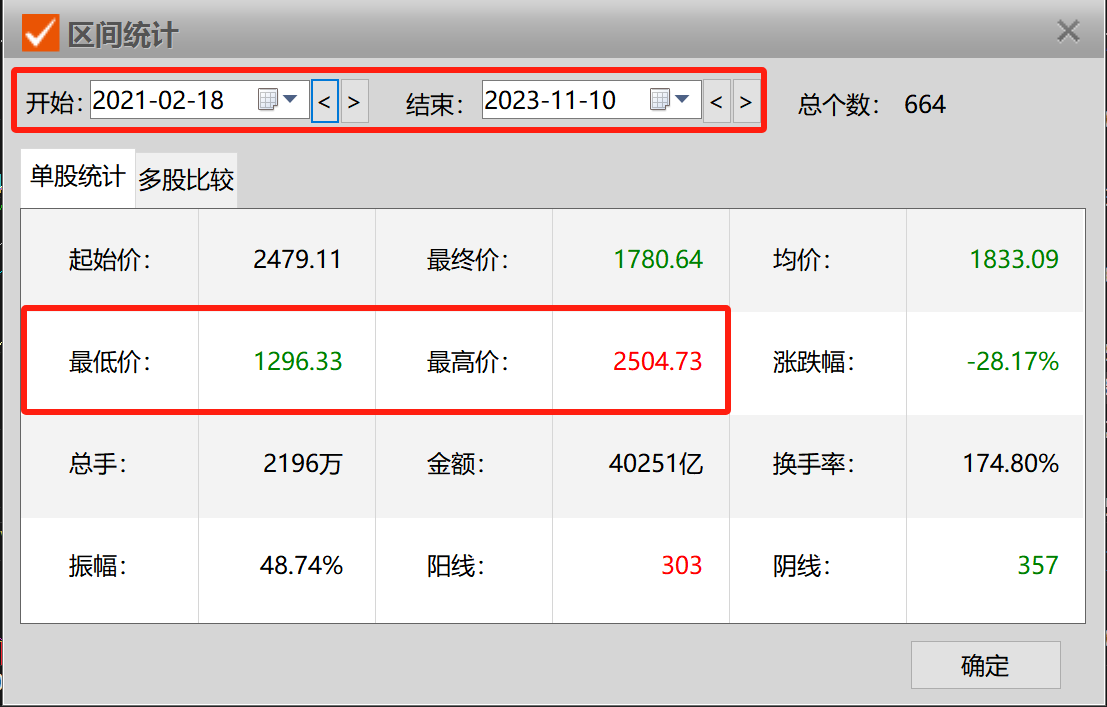This screenshot has height=707, width=1107.
Task: Select the 最终价 value 1780.64
Action: pos(658,259)
